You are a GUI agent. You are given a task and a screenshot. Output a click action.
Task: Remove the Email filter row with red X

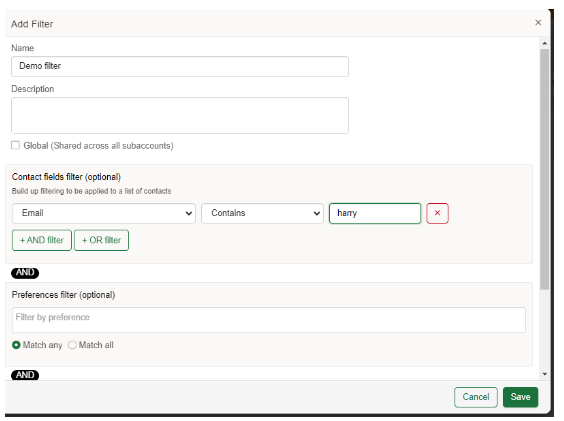click(x=437, y=213)
